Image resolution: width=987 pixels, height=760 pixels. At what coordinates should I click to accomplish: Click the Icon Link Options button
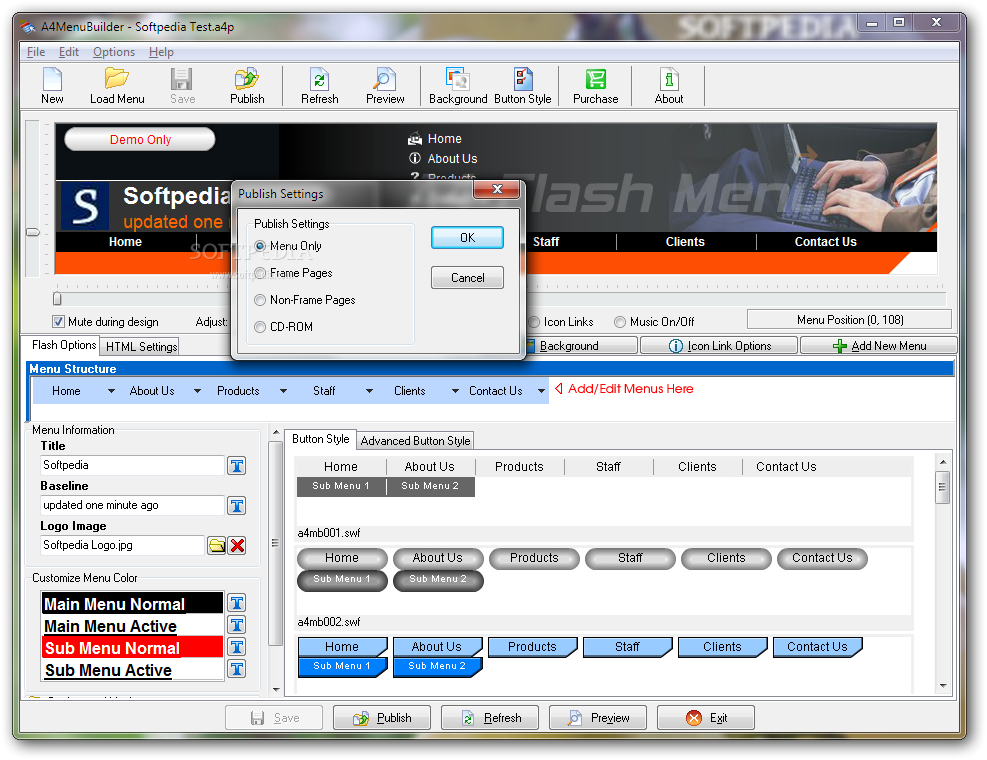point(719,346)
